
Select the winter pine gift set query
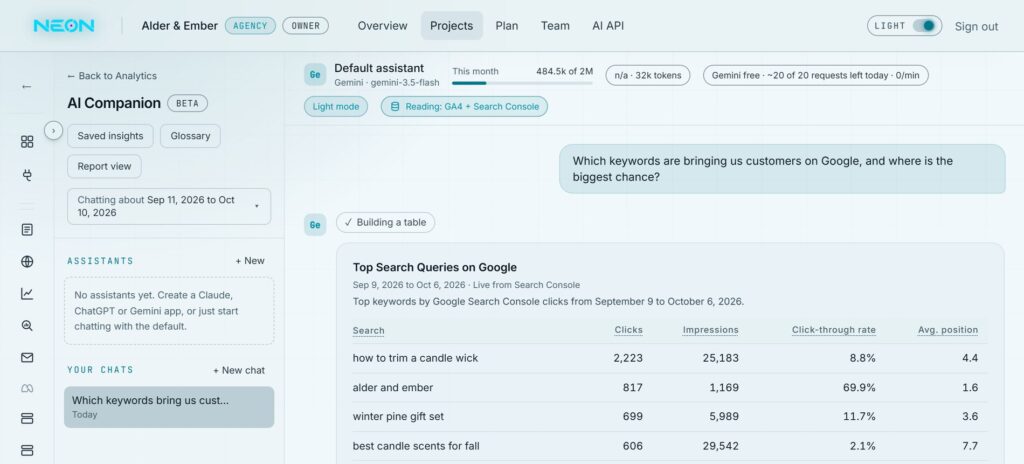pyautogui.click(x=398, y=416)
